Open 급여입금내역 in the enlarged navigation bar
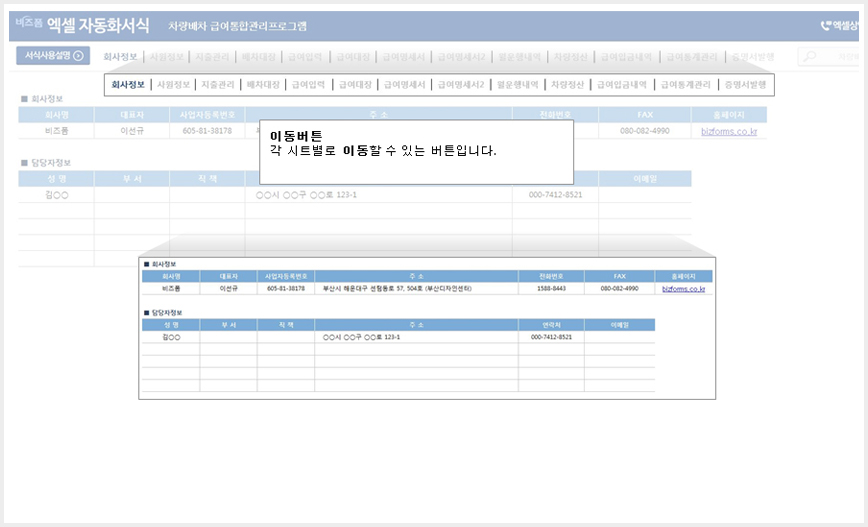 click(x=622, y=85)
